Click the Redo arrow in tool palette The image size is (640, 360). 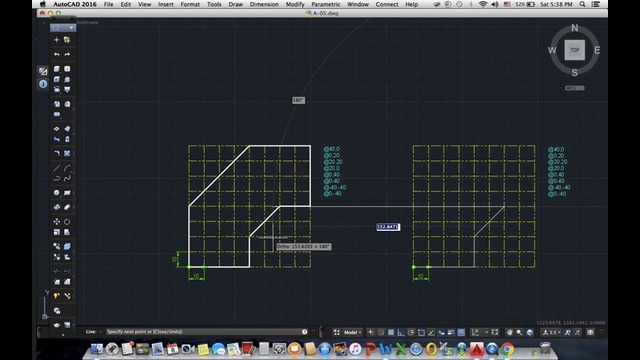67,54
